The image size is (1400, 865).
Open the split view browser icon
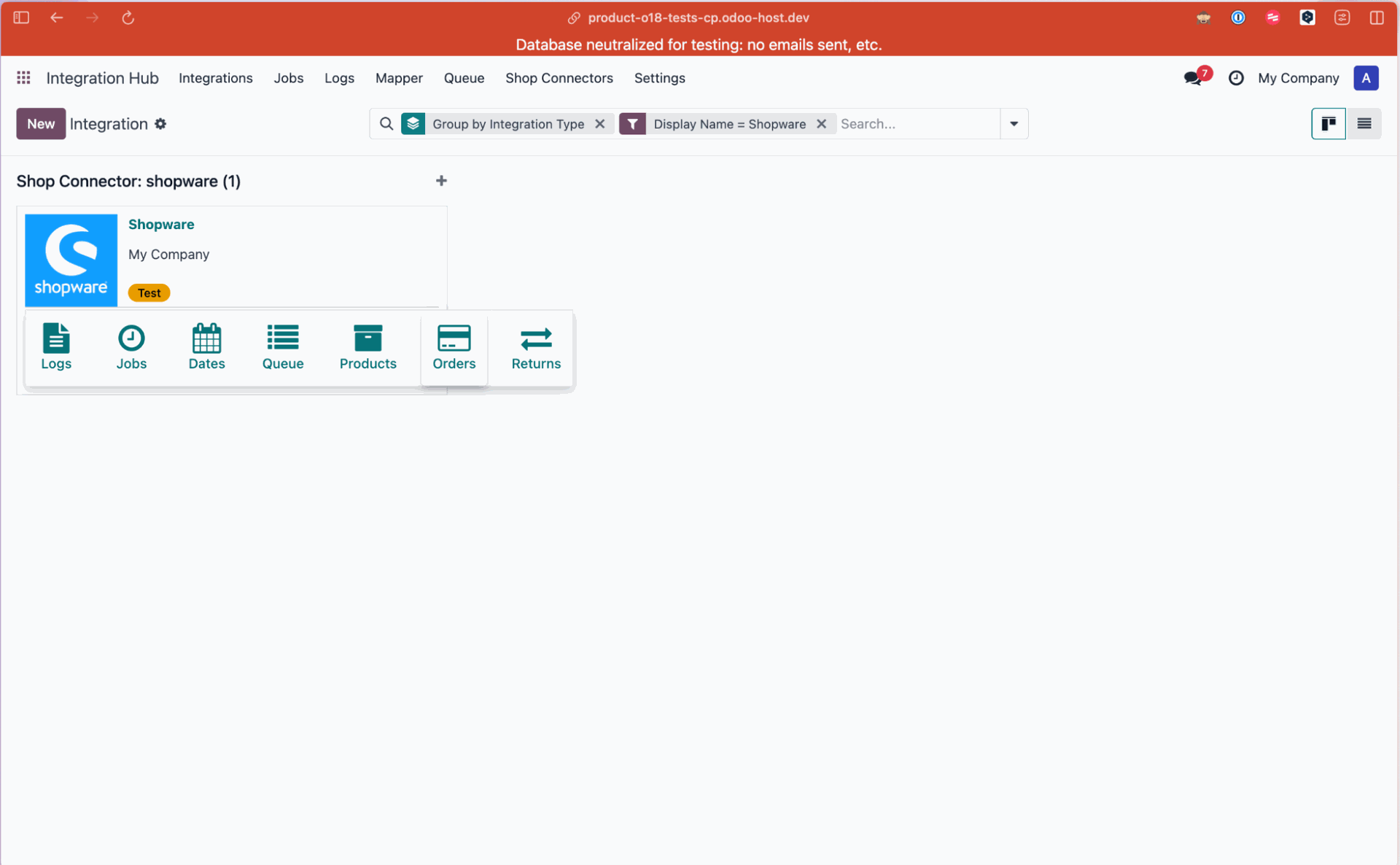tap(1377, 18)
